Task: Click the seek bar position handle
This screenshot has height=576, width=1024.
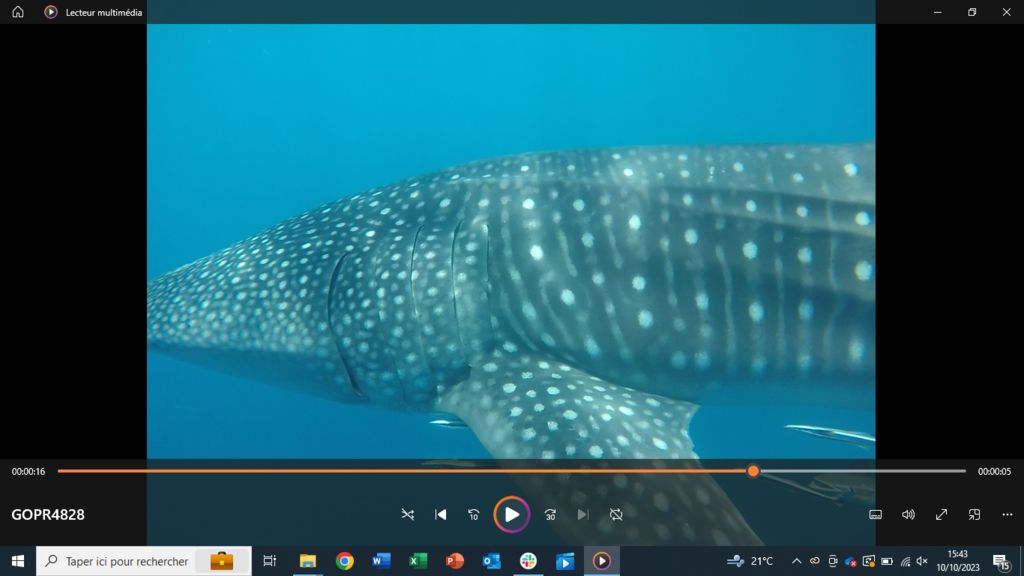Action: coord(753,471)
